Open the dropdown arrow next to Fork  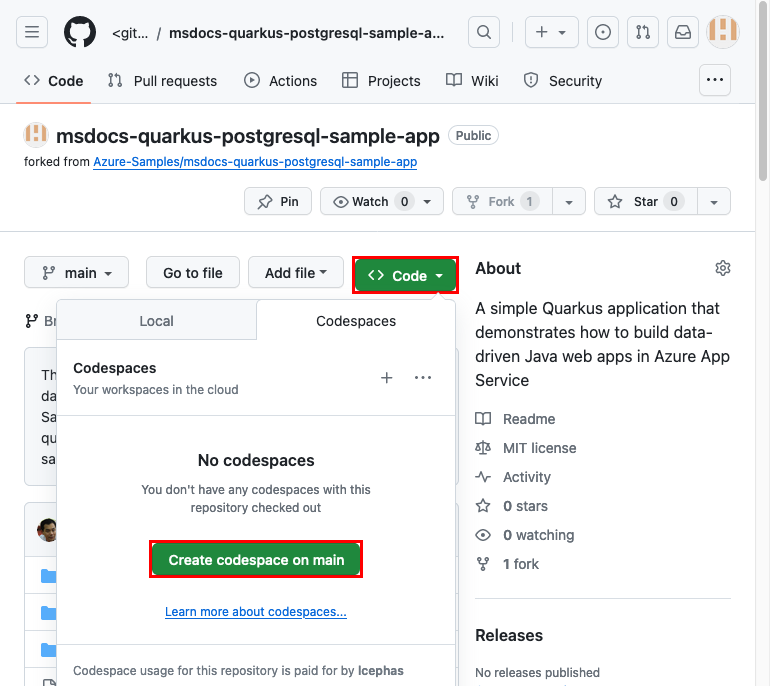[x=568, y=202]
